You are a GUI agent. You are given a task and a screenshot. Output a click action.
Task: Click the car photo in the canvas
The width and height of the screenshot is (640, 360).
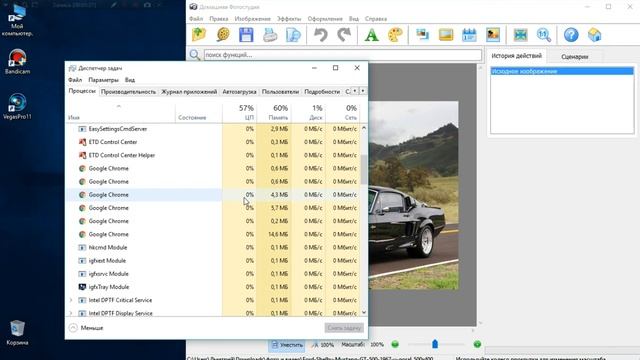(x=413, y=196)
